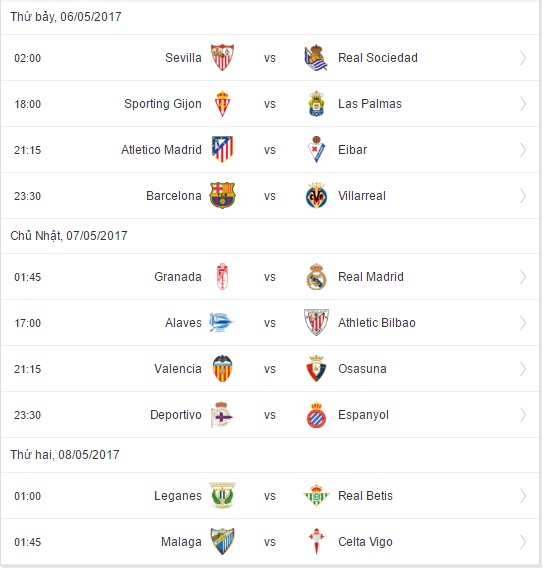Open arrow for Deportivo vs Espanyol
The width and height of the screenshot is (543, 568).
point(523,415)
